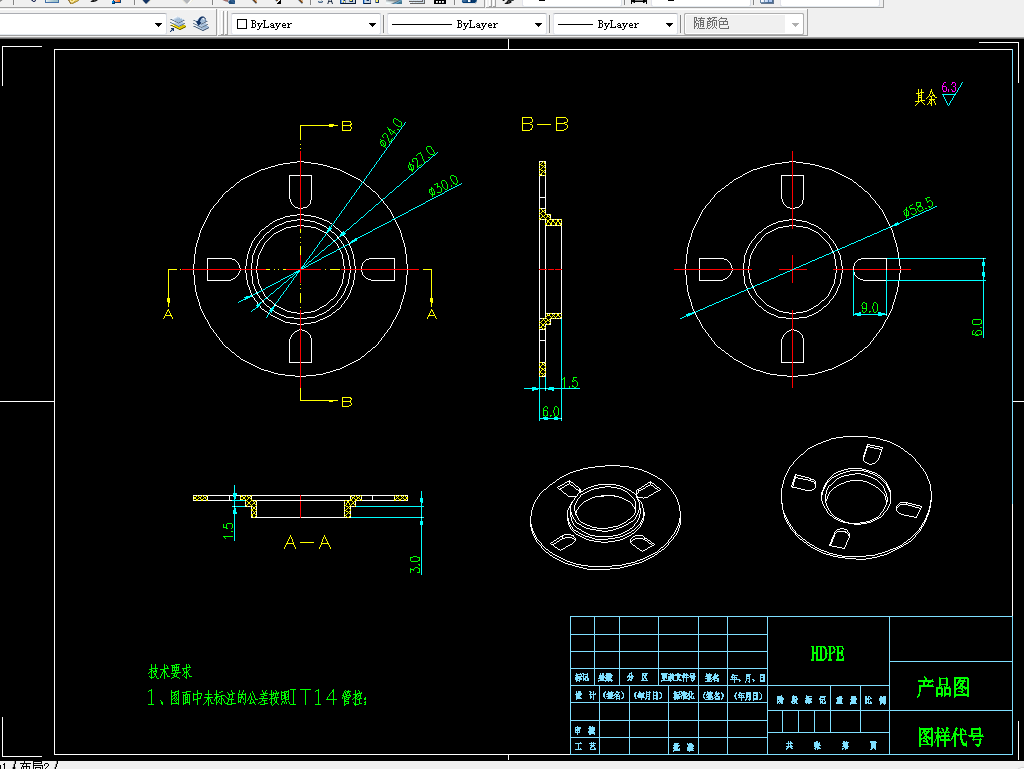Select the 分区 title block cell

[x=638, y=678]
